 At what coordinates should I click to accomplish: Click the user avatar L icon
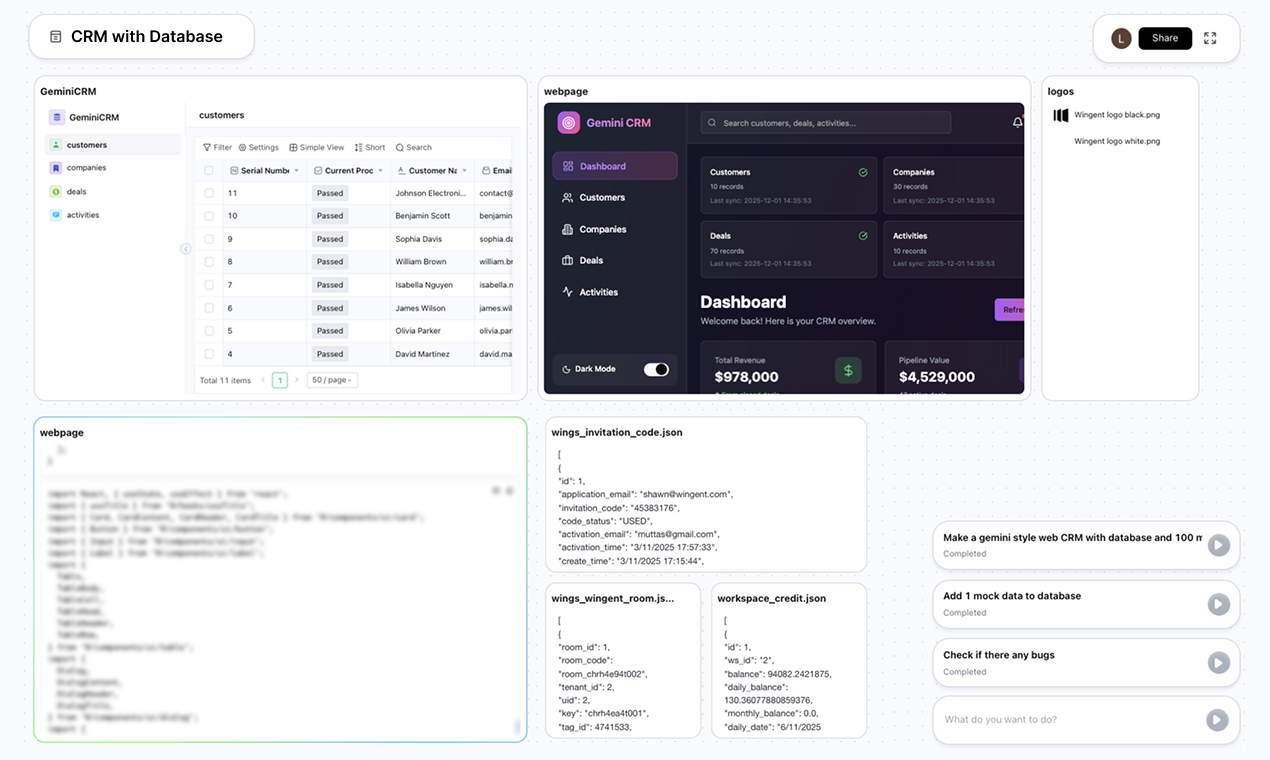(x=1121, y=38)
